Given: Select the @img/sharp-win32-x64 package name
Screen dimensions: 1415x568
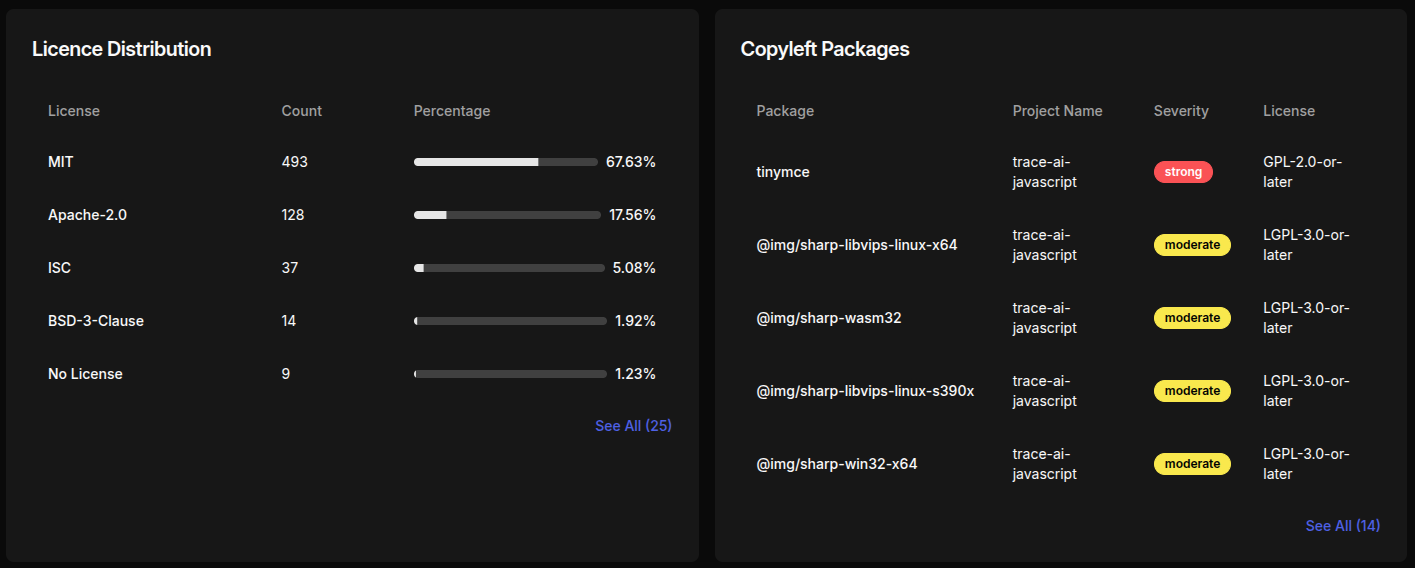Looking at the screenshot, I should point(836,464).
